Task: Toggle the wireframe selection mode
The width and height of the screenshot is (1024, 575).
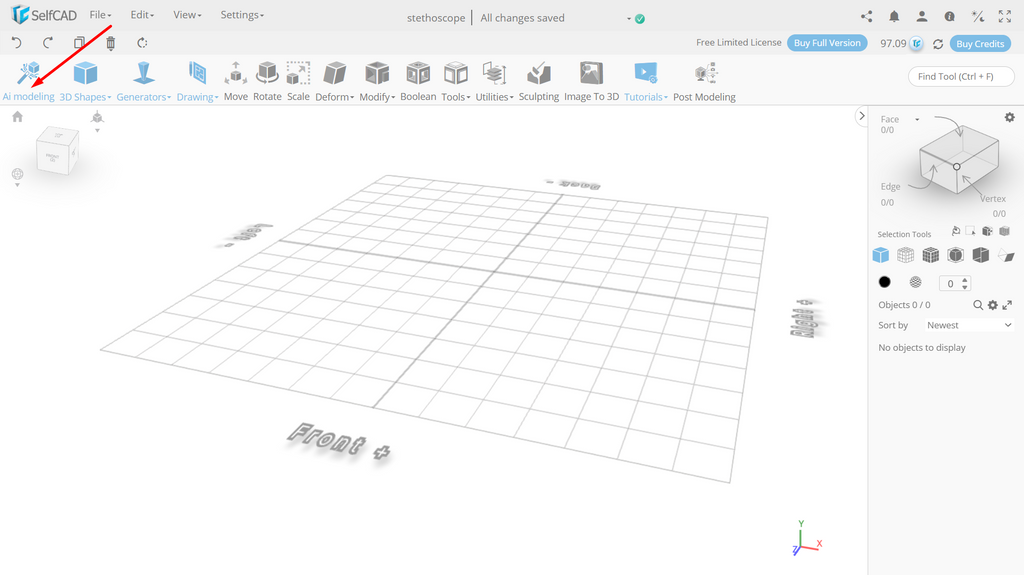Action: coord(905,255)
